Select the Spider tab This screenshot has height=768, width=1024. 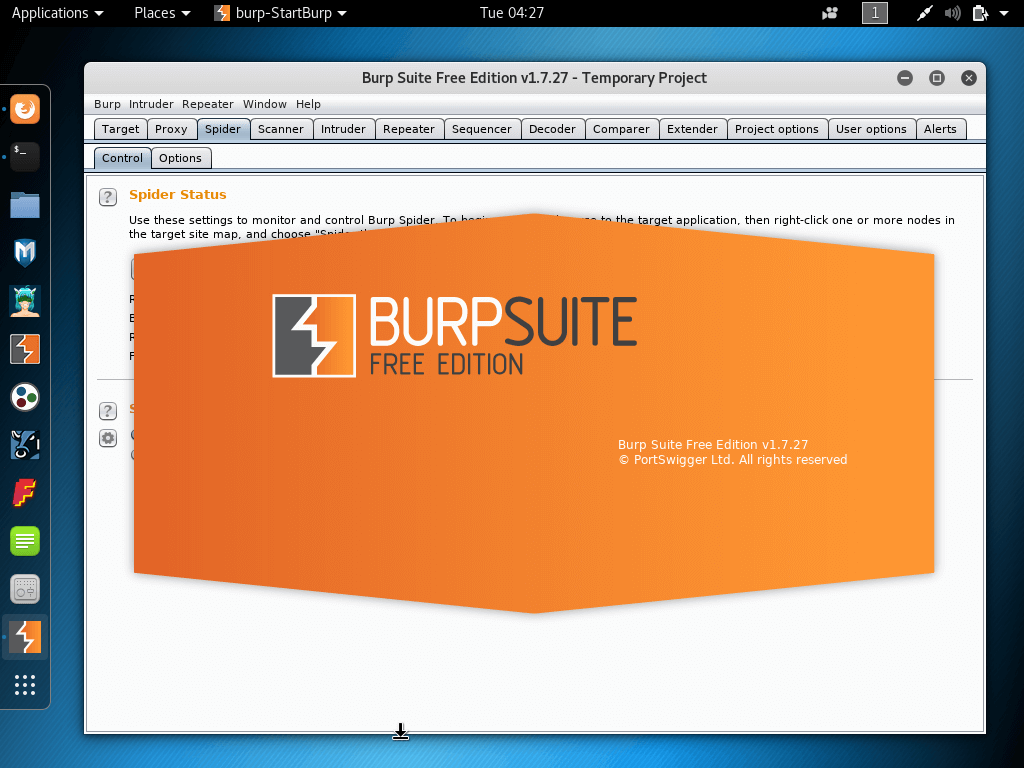click(x=223, y=129)
